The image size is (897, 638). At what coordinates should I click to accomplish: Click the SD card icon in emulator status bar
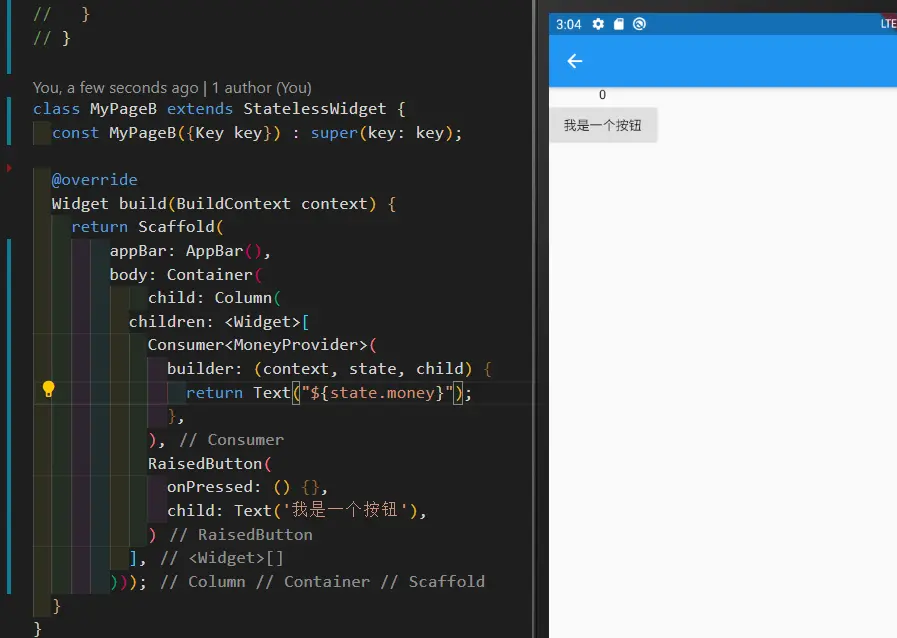(x=618, y=24)
